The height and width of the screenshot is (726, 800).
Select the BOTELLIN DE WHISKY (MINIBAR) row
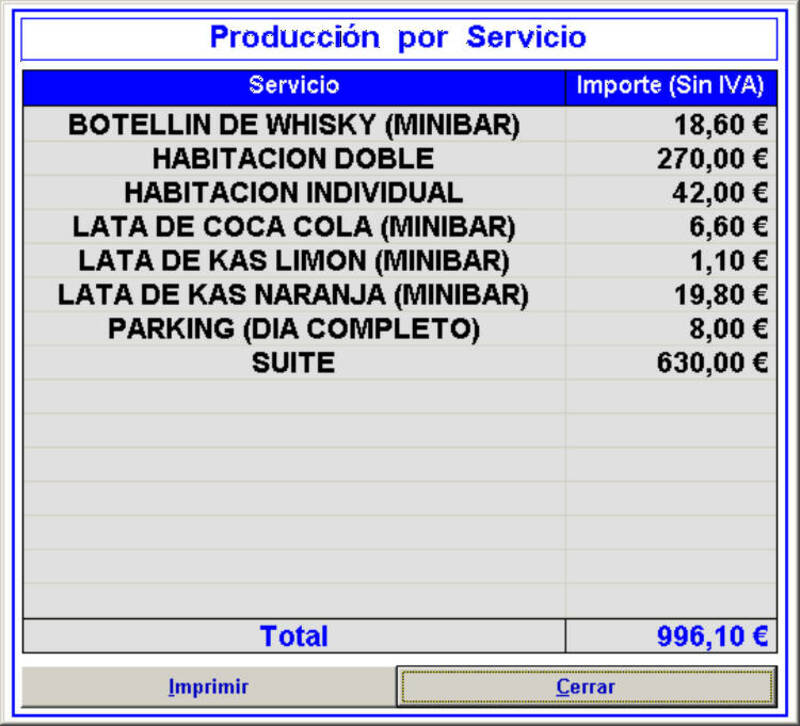pos(293,125)
